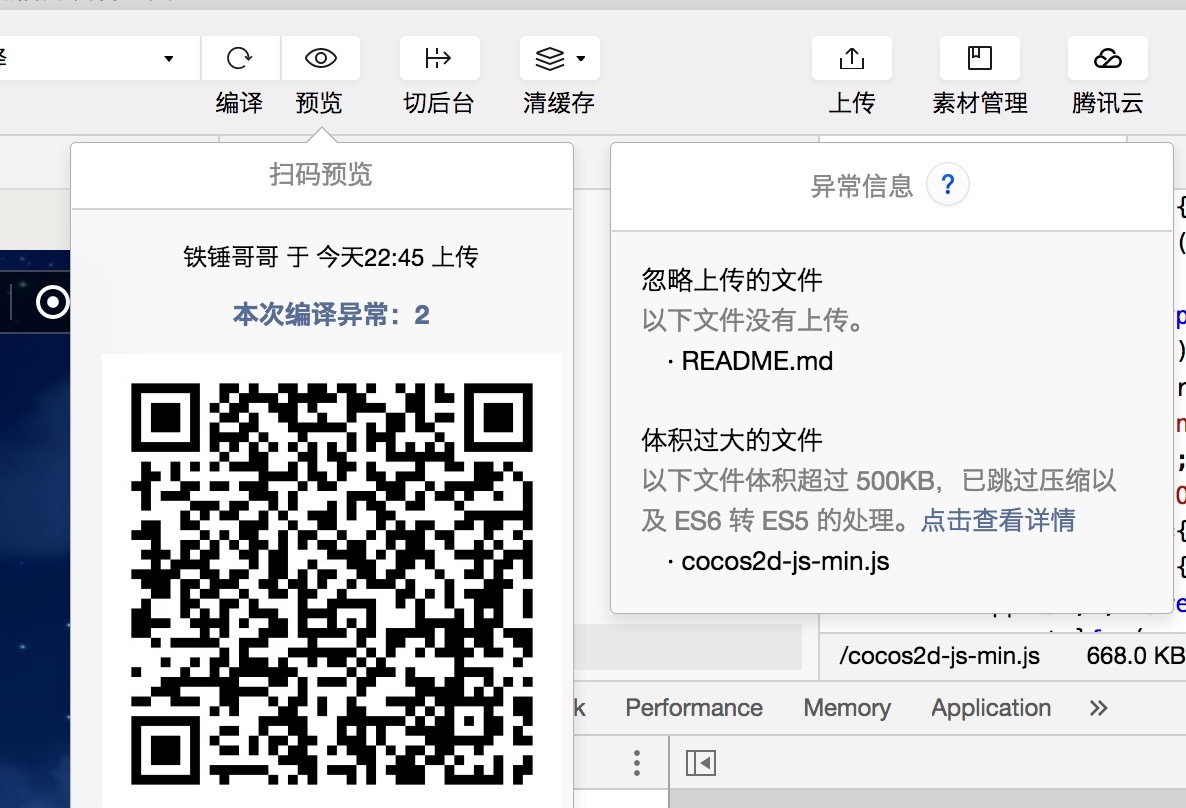The height and width of the screenshot is (808, 1186).
Task: Expand more DevTools tabs chevron
Action: (1098, 708)
